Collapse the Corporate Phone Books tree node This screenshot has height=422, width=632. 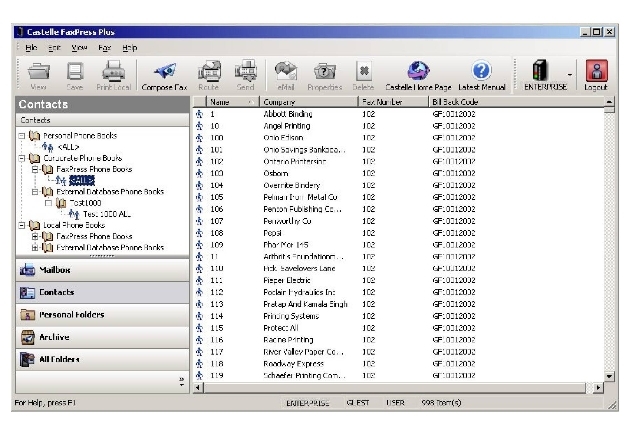pos(22,157)
